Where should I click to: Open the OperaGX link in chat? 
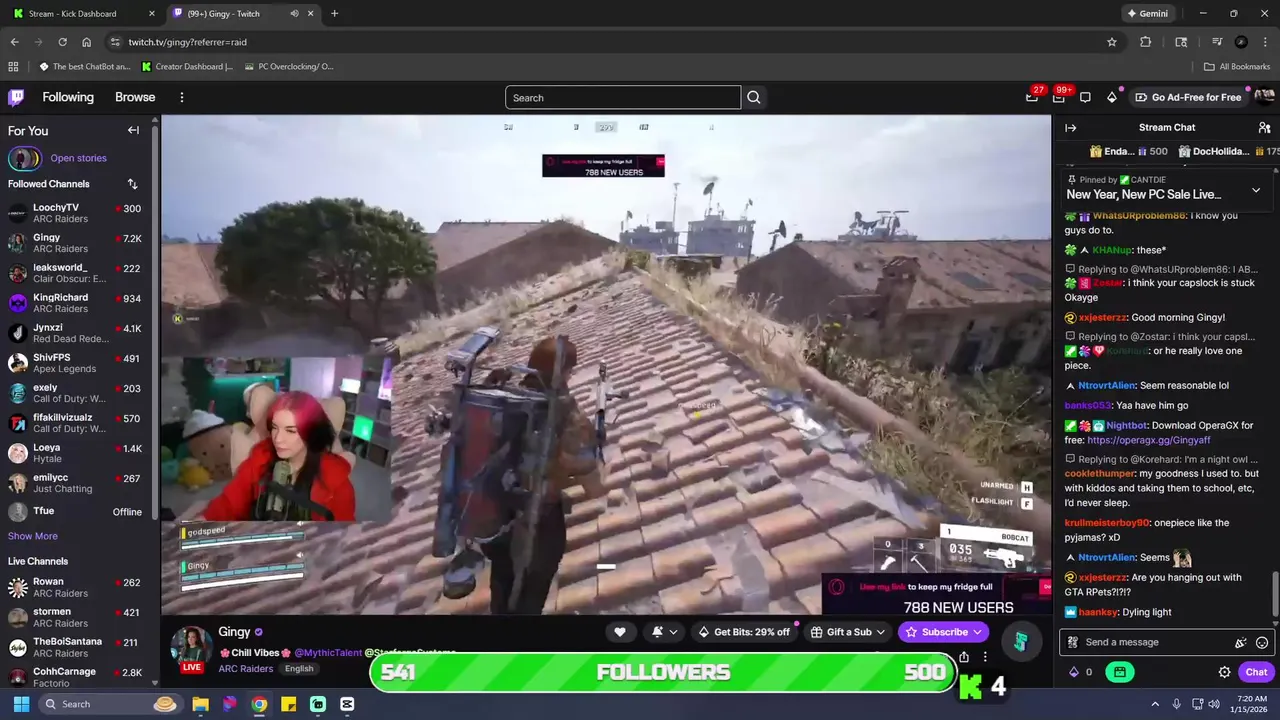(x=1148, y=440)
